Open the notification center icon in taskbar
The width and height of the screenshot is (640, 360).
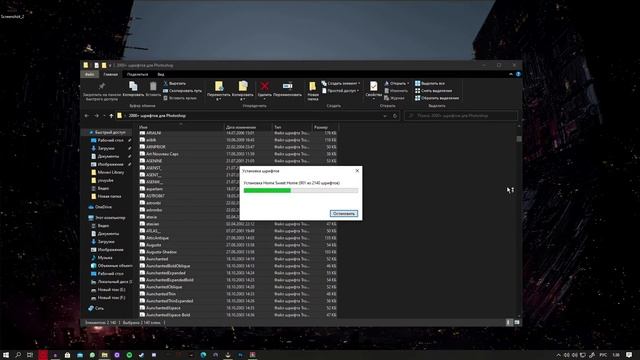click(x=629, y=355)
